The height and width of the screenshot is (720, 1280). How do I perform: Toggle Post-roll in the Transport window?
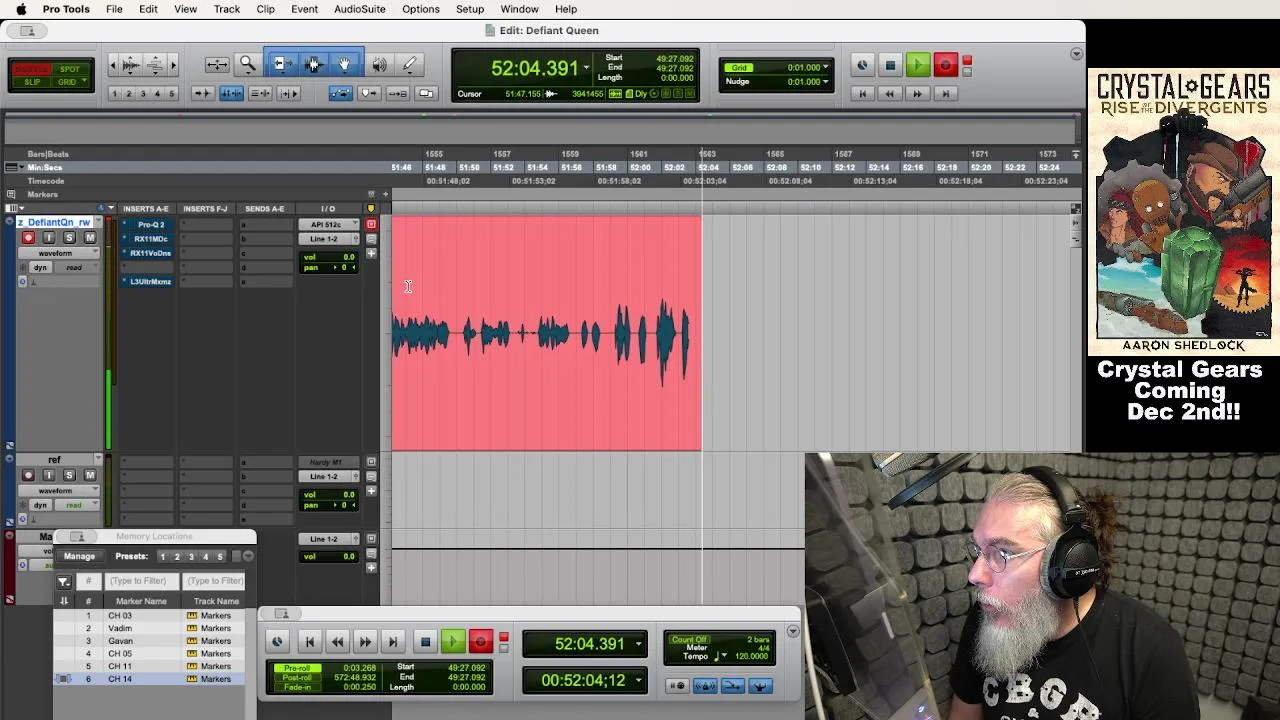297,678
